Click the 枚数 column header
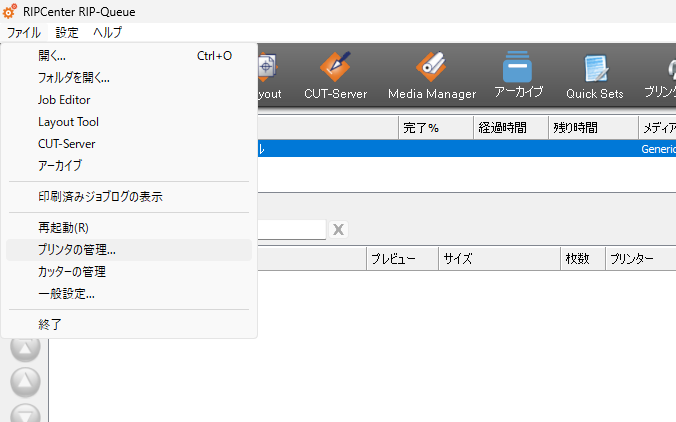 pos(583,259)
